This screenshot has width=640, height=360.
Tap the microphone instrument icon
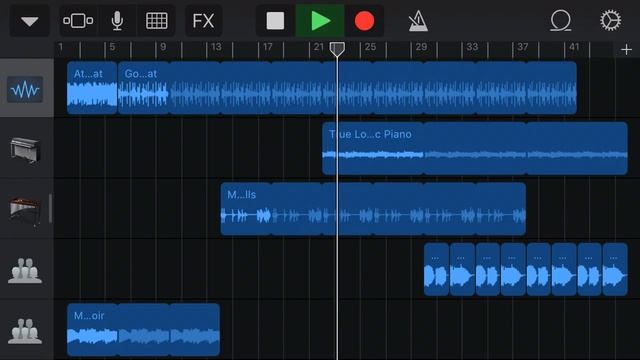(x=117, y=21)
